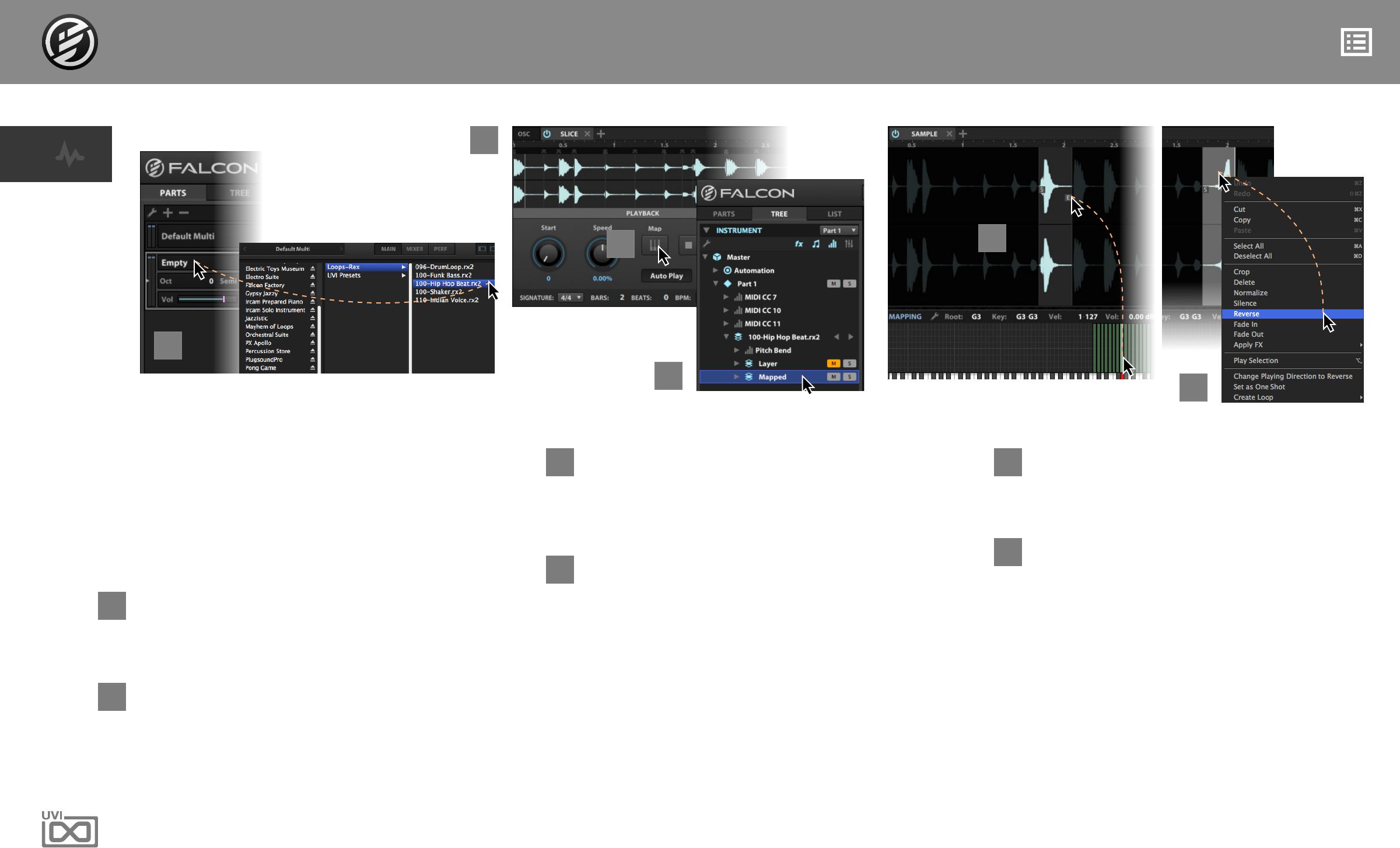
Task: Toggle solo on Part 1 row
Action: click(850, 284)
